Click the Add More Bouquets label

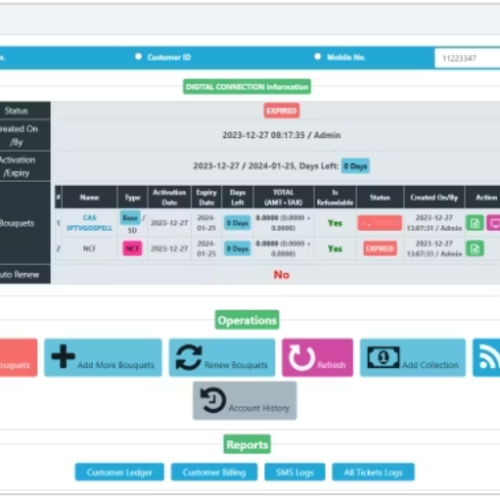116,365
